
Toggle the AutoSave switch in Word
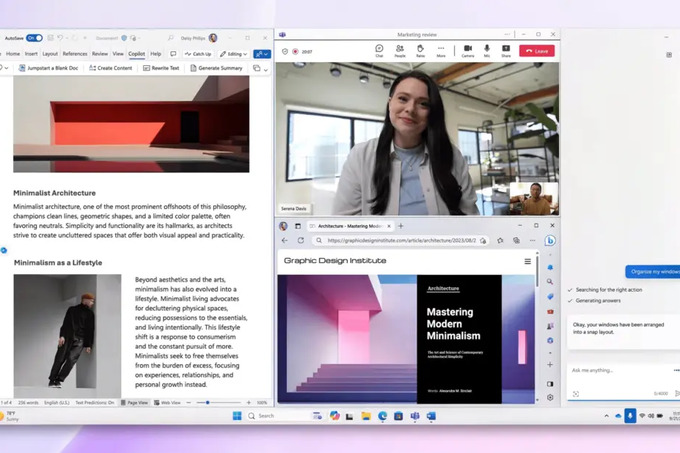tap(35, 37)
